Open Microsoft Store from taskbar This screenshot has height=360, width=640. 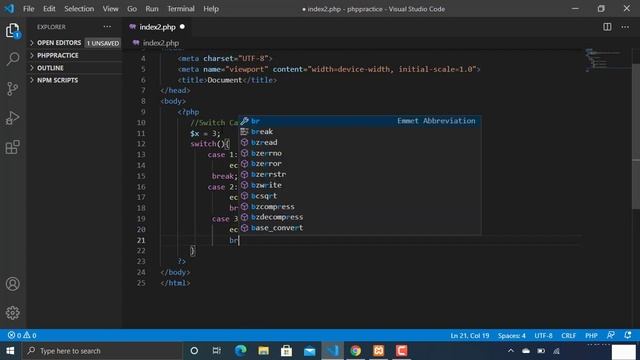pyautogui.click(x=287, y=351)
